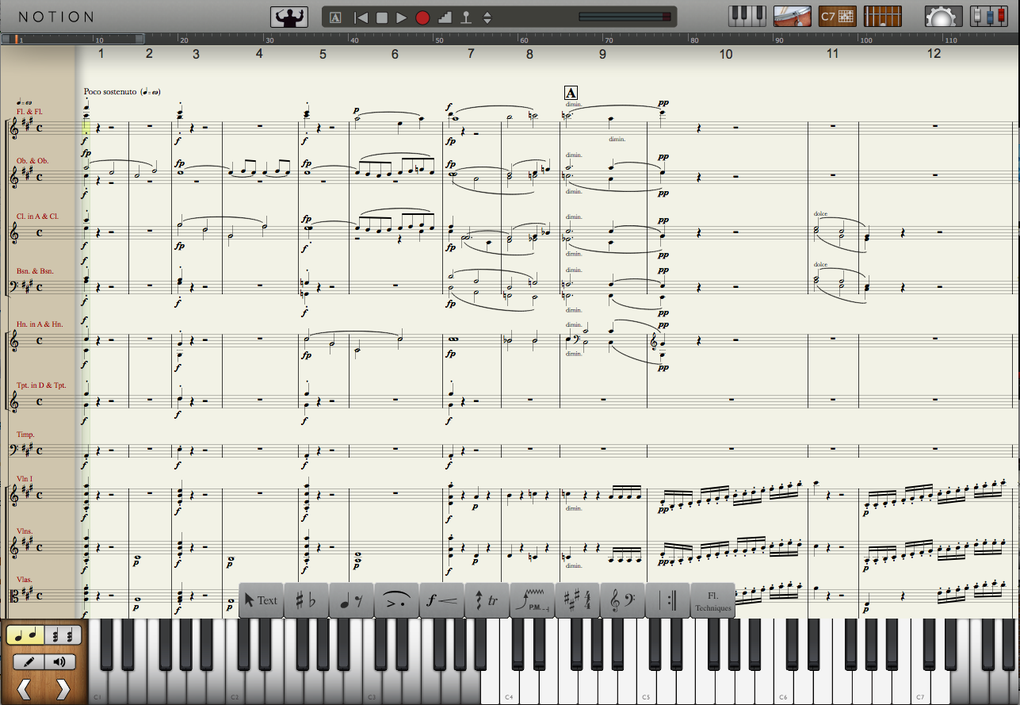Select the Hn. in A & Hn. label
Image resolution: width=1020 pixels, height=705 pixels.
[x=40, y=324]
